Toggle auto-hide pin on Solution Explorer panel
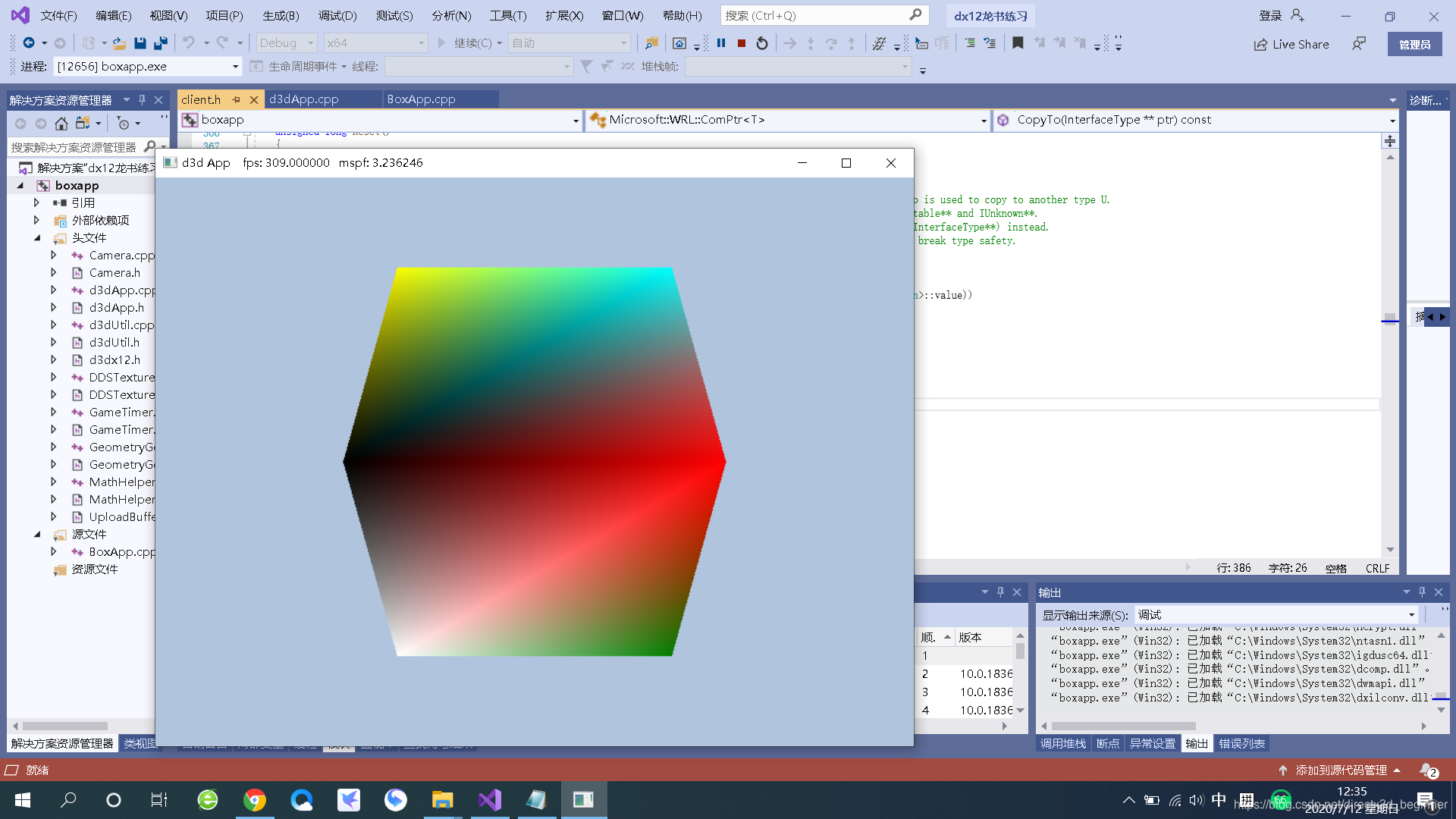1456x819 pixels. pyautogui.click(x=142, y=99)
